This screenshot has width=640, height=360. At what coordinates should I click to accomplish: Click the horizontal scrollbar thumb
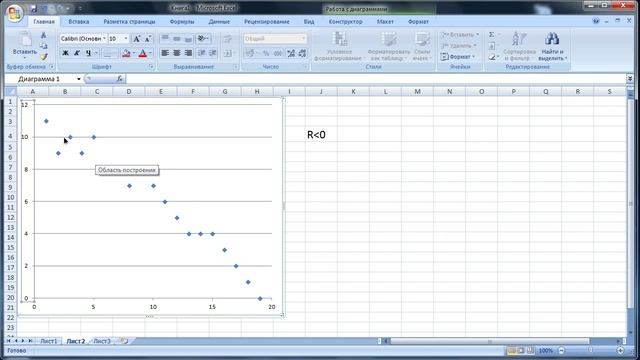(x=490, y=341)
